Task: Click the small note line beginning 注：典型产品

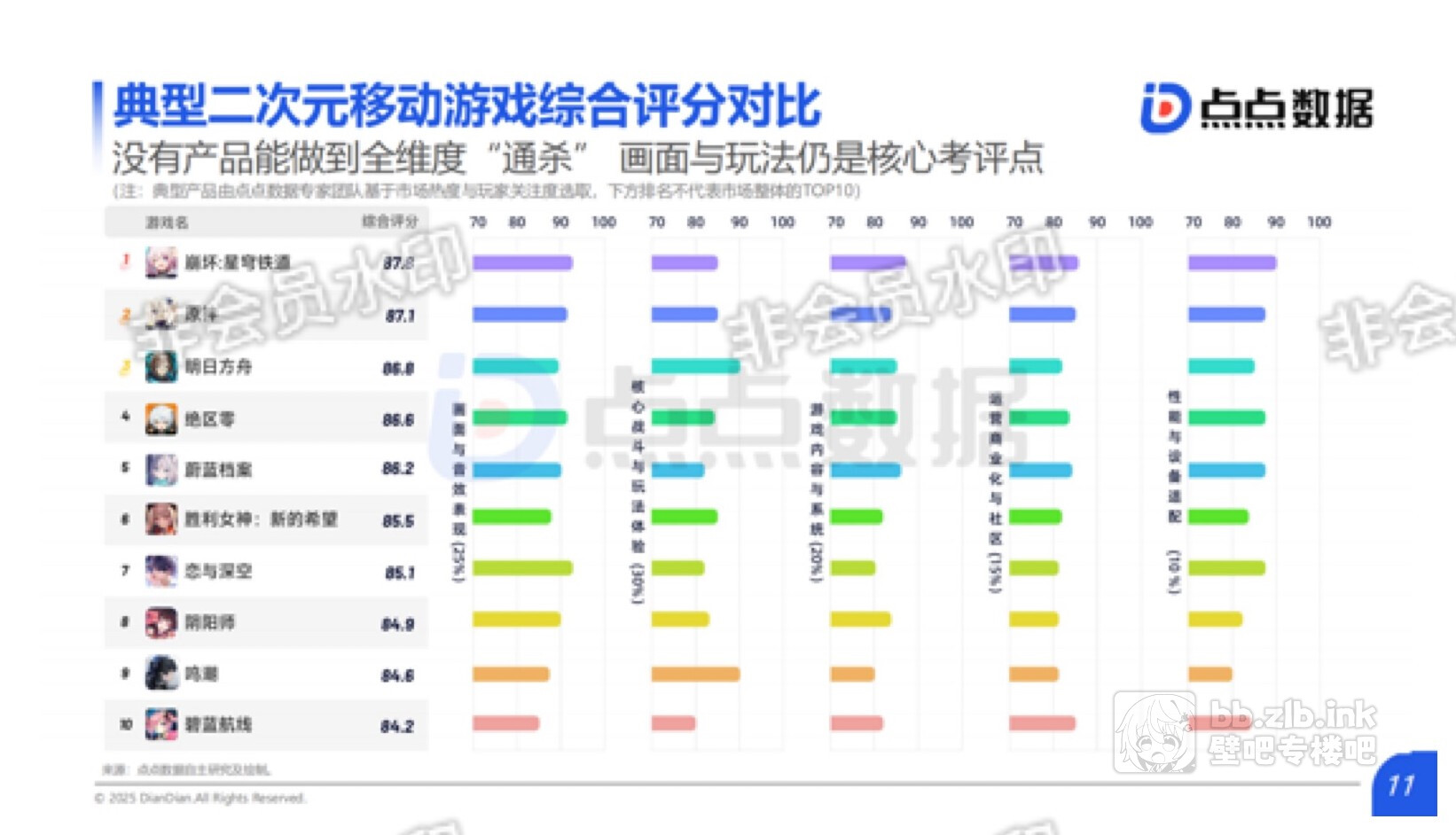Action: [x=486, y=191]
